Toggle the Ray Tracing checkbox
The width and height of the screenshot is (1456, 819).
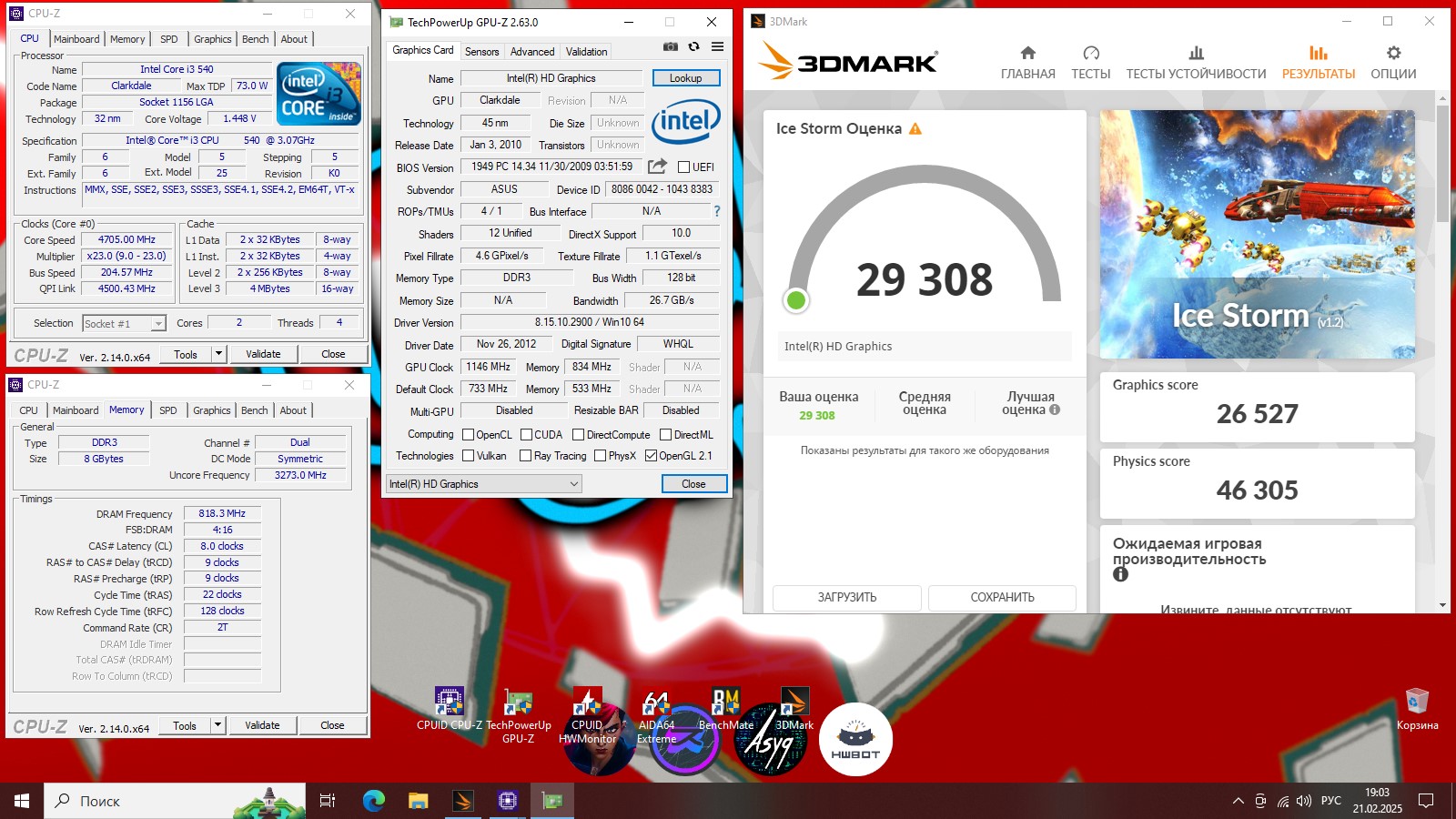[525, 456]
